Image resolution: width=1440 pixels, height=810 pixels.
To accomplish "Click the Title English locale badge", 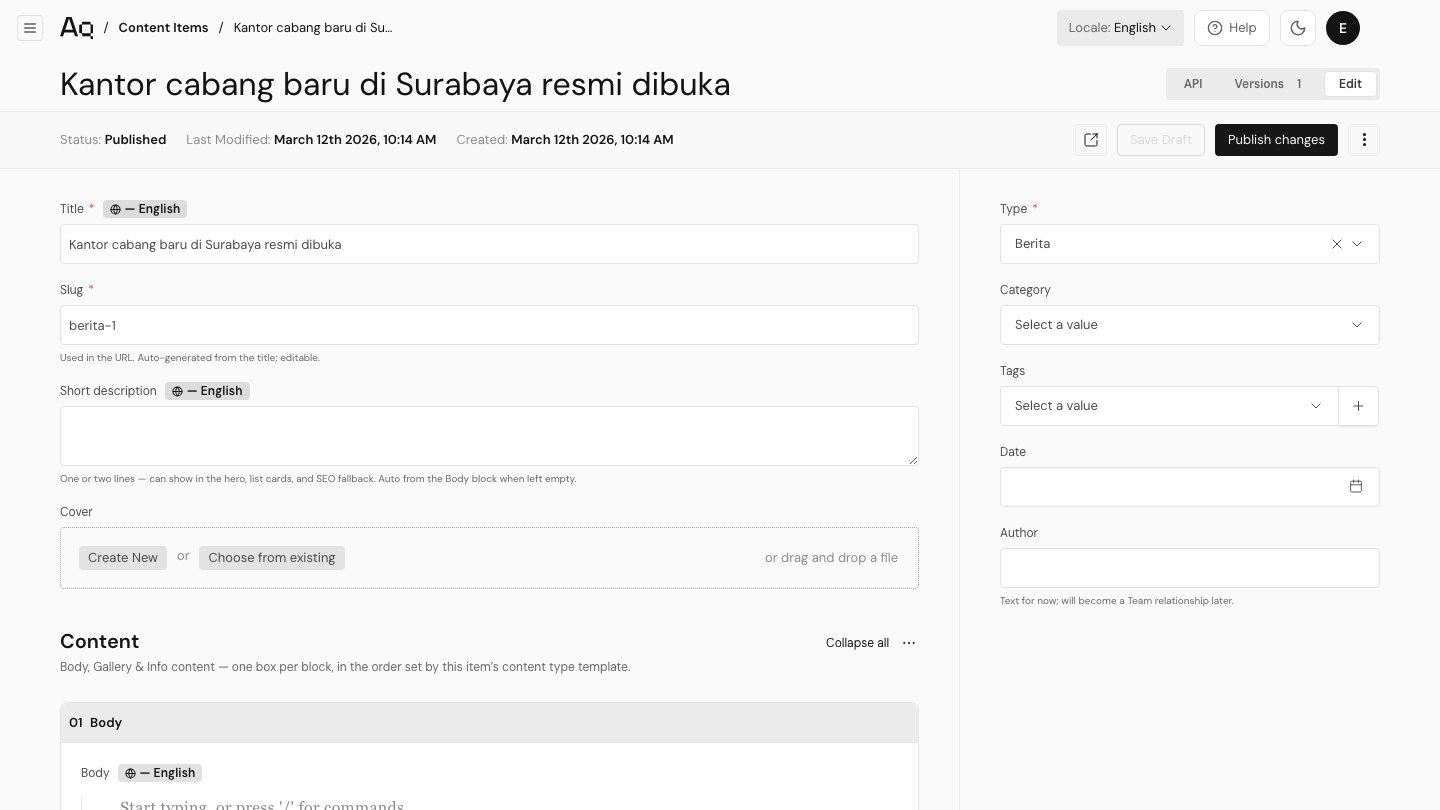I will 145,209.
